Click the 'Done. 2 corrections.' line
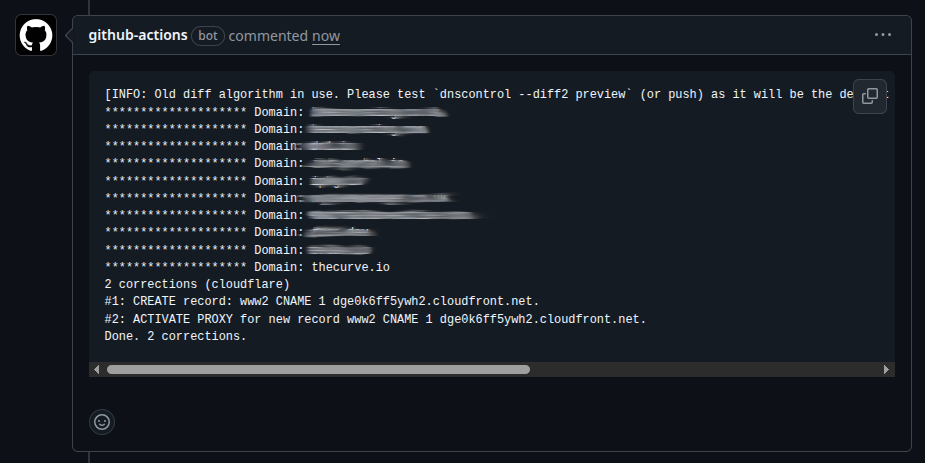 (175, 336)
